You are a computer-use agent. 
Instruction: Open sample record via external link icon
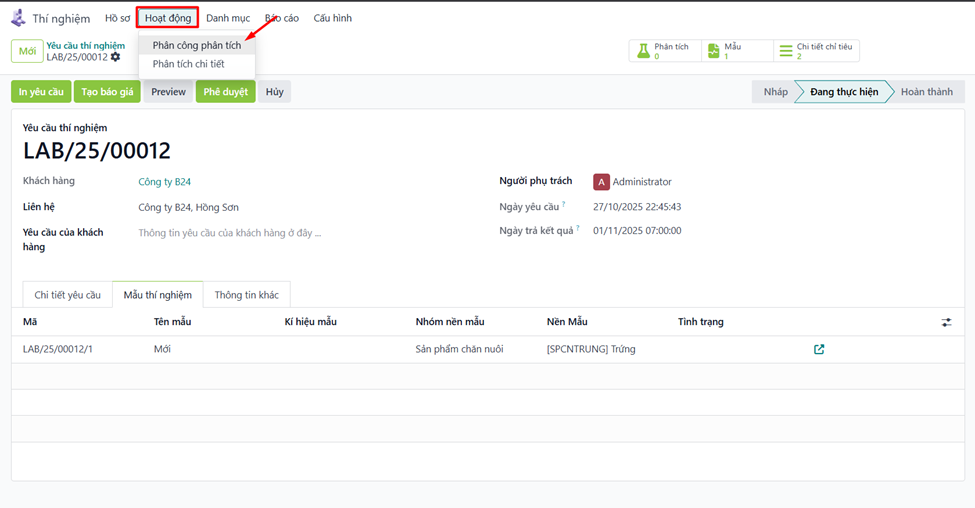819,349
